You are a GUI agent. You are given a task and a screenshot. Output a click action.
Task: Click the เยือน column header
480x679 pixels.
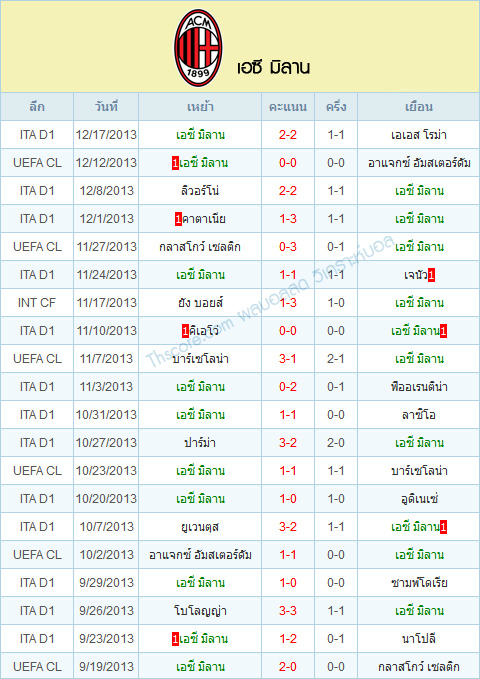tap(418, 107)
